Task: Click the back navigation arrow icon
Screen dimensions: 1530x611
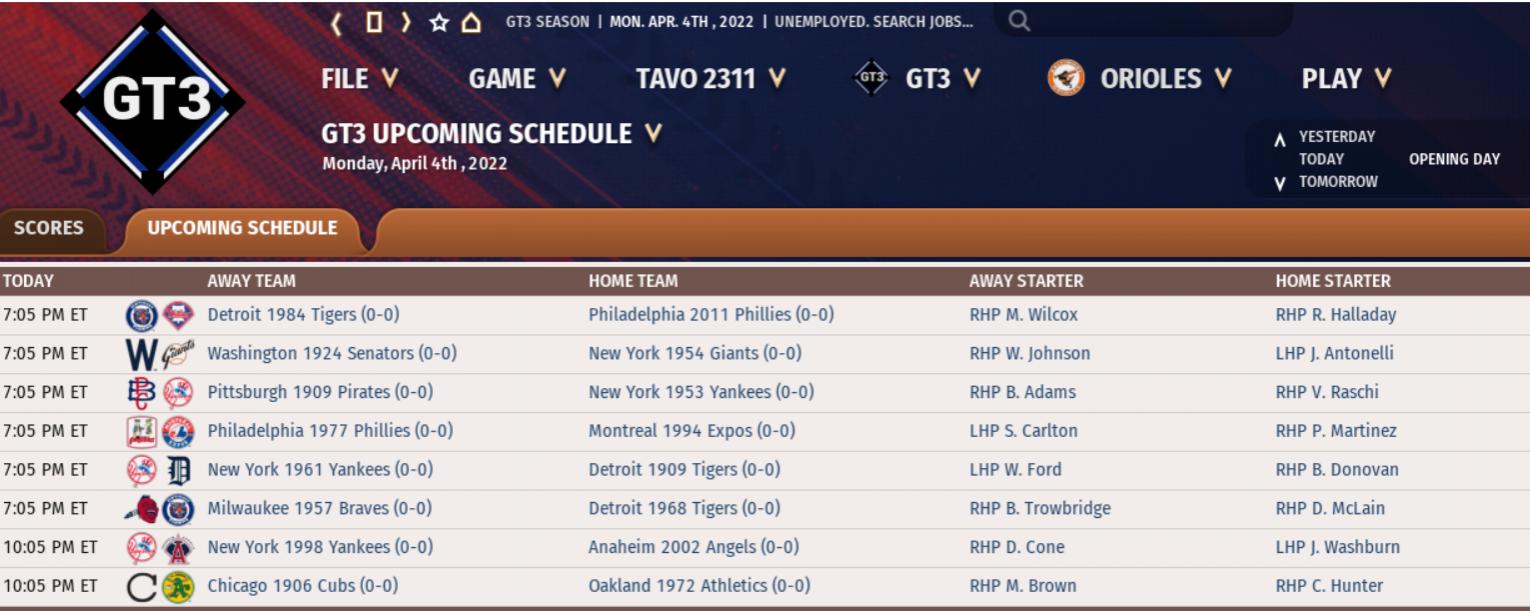Action: (337, 22)
